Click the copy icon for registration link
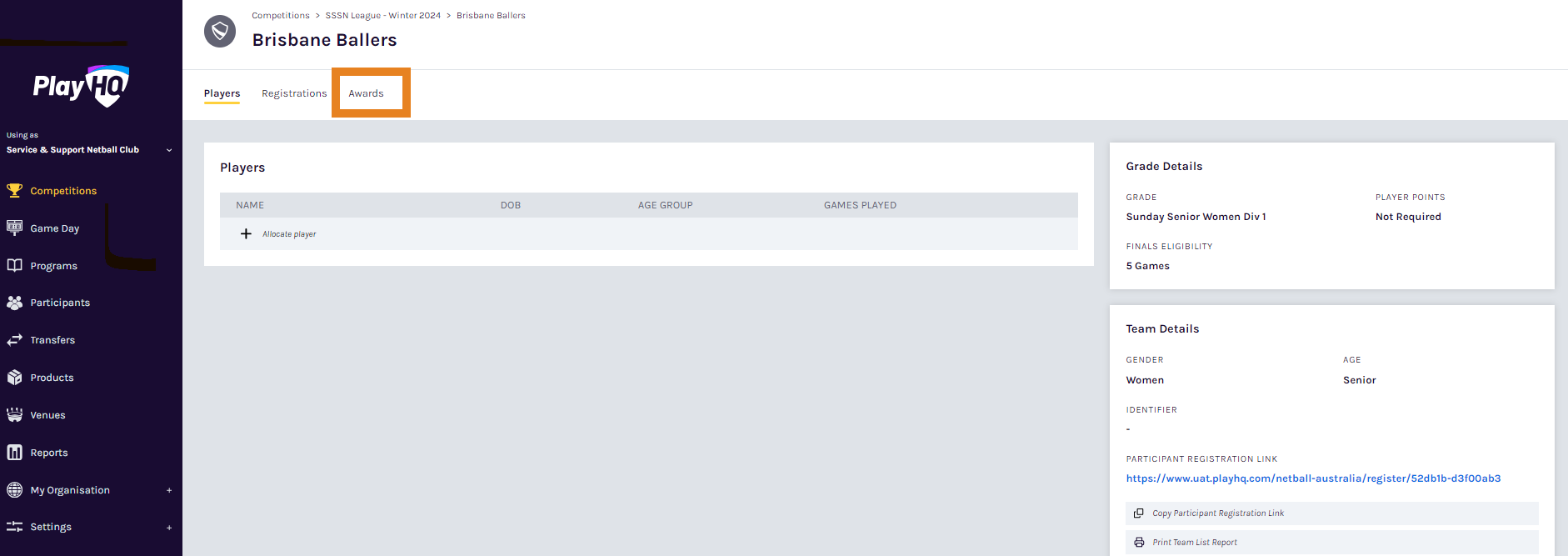Image resolution: width=1568 pixels, height=556 pixels. [x=1139, y=513]
